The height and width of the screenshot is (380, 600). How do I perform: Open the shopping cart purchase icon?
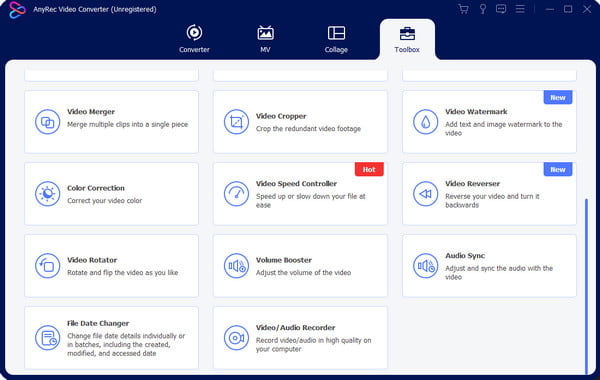463,9
